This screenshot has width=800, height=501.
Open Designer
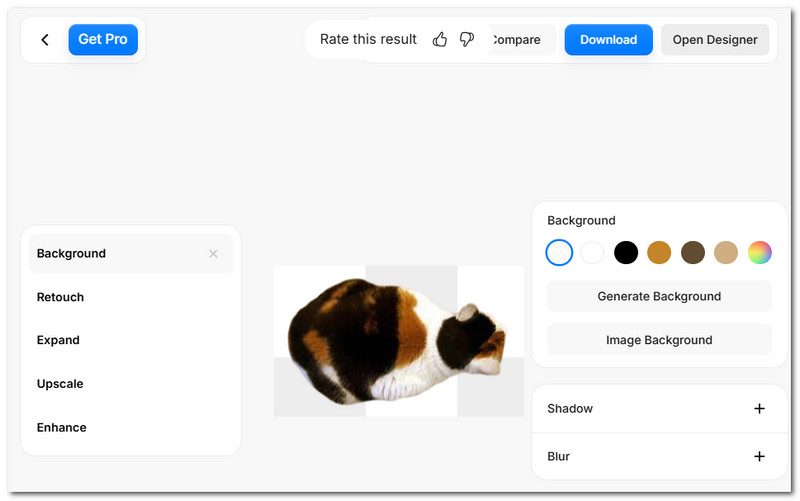715,40
